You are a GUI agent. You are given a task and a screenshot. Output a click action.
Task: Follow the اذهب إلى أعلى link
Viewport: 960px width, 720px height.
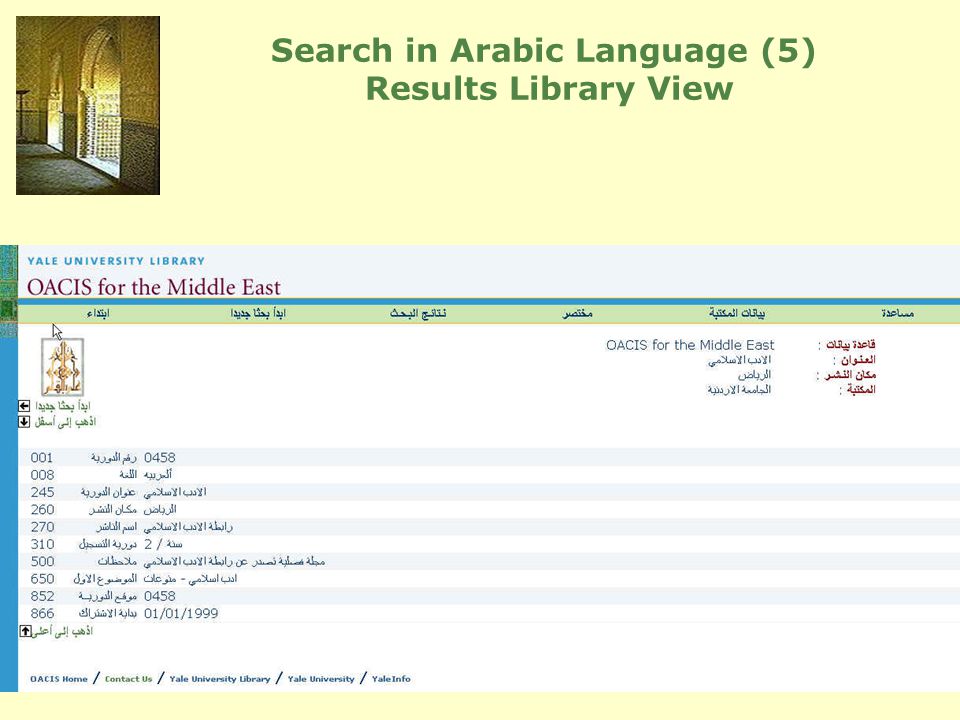(62, 631)
